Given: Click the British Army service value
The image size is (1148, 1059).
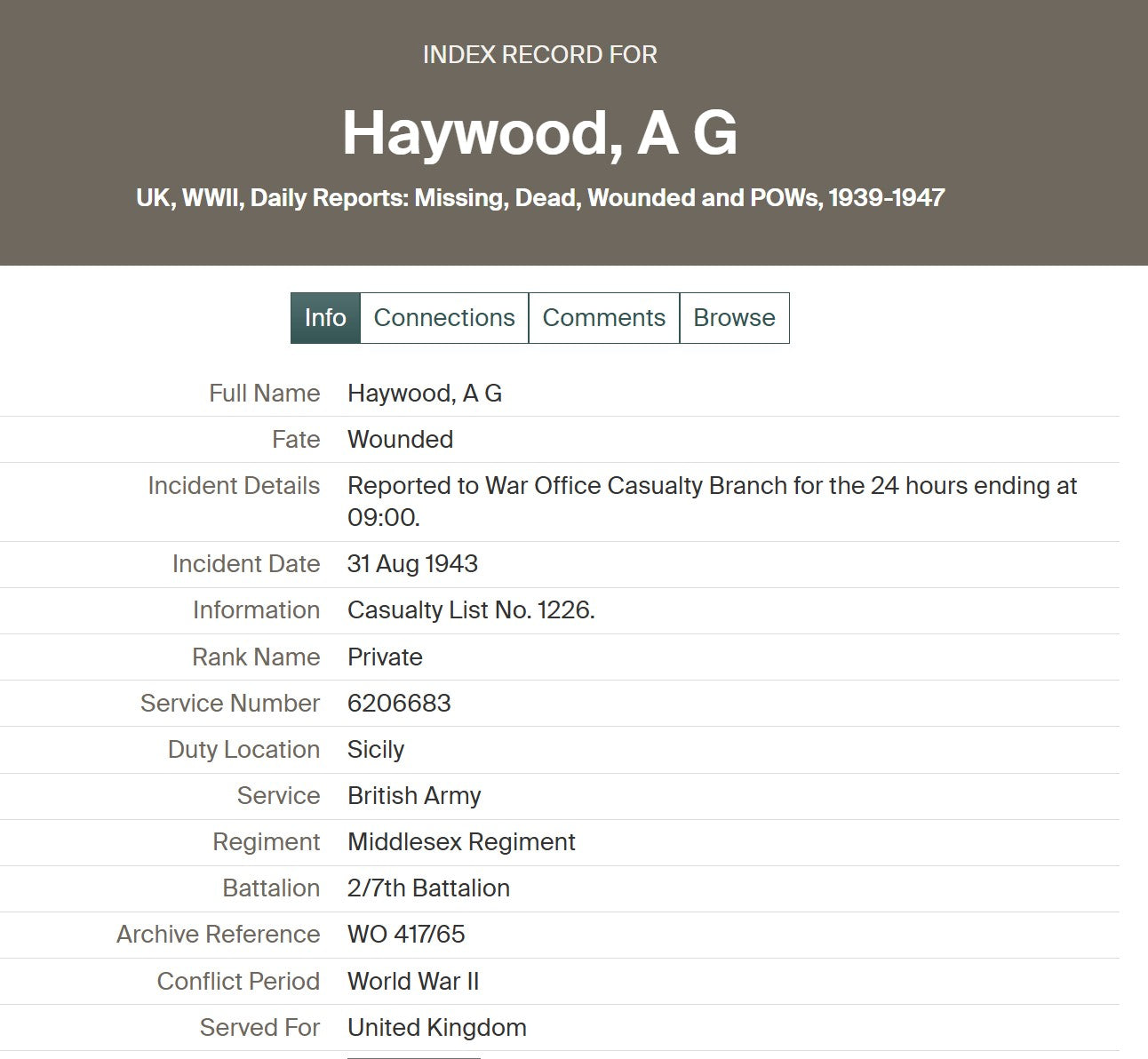Looking at the screenshot, I should pyautogui.click(x=415, y=796).
